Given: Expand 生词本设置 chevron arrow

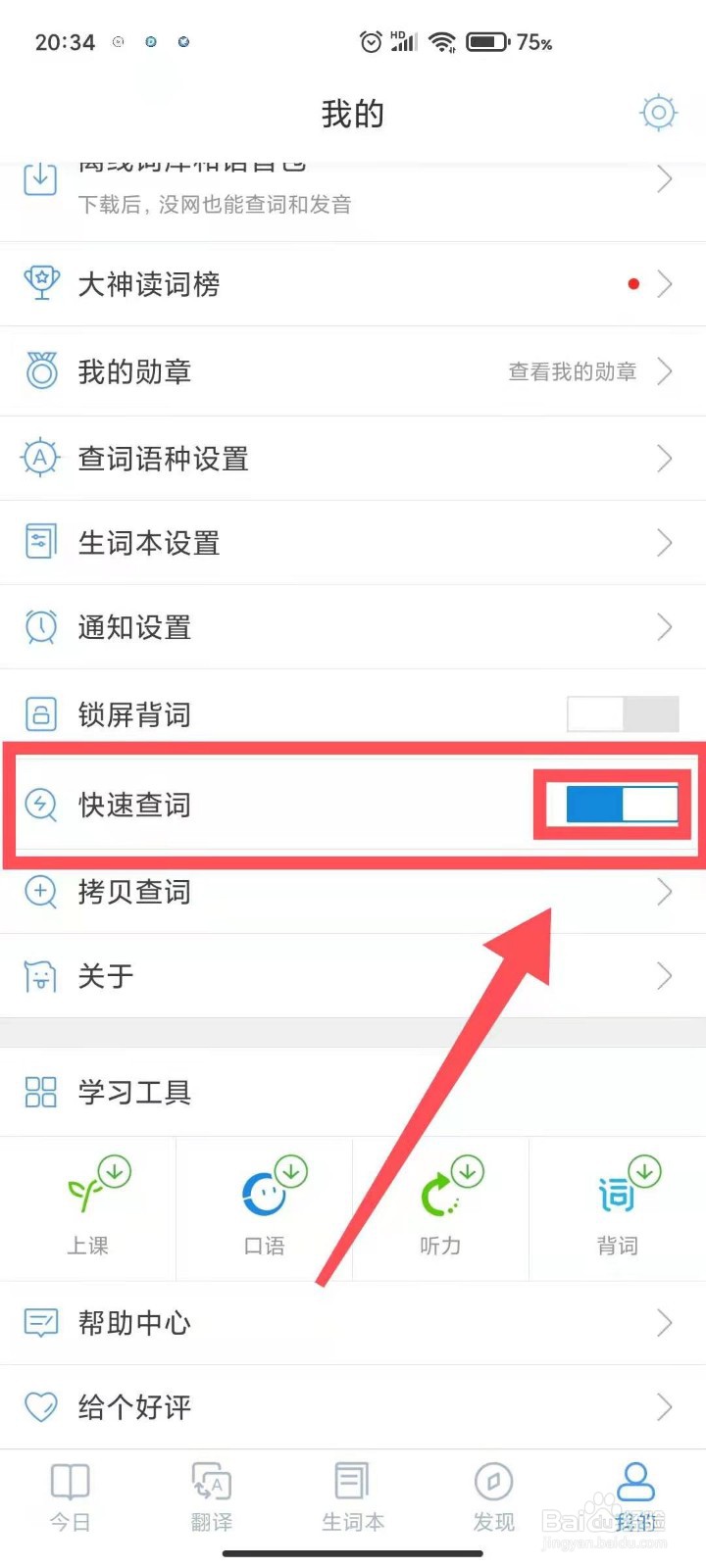Looking at the screenshot, I should click(x=664, y=542).
